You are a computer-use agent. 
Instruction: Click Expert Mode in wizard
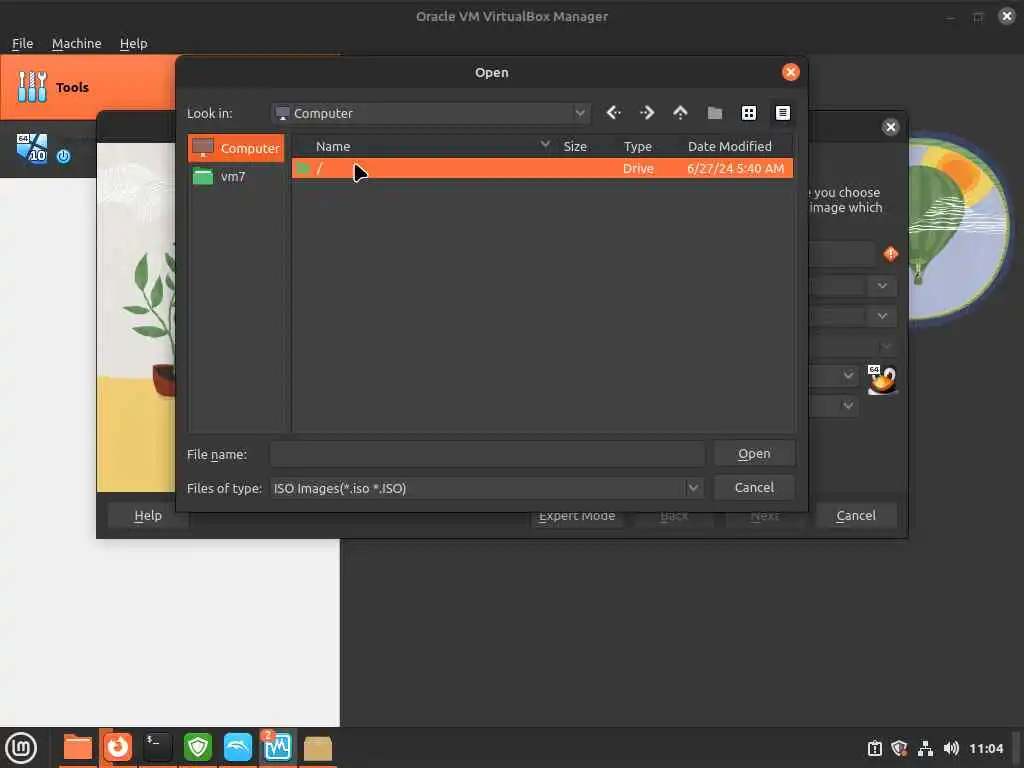click(577, 519)
